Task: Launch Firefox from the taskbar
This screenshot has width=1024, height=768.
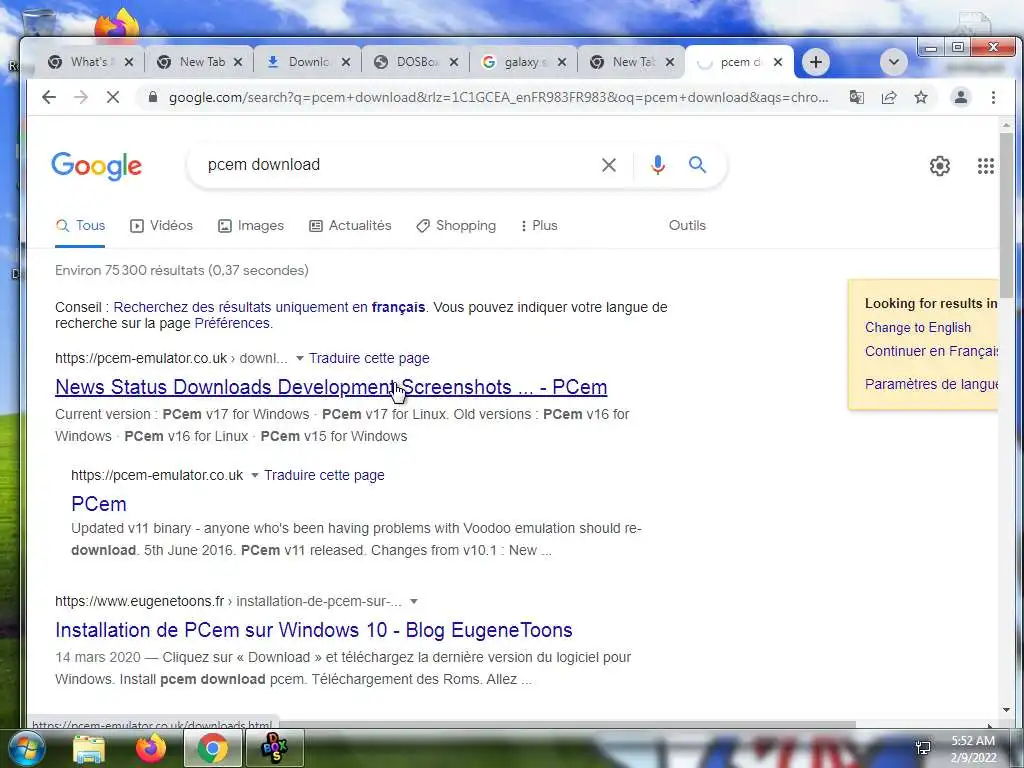Action: tap(151, 748)
